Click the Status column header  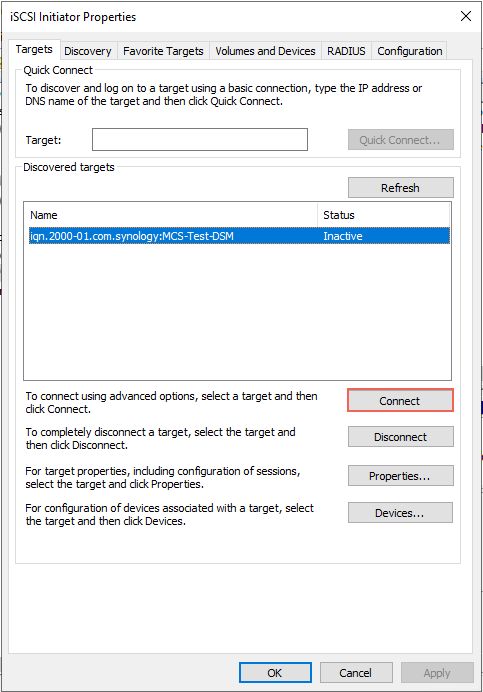383,215
